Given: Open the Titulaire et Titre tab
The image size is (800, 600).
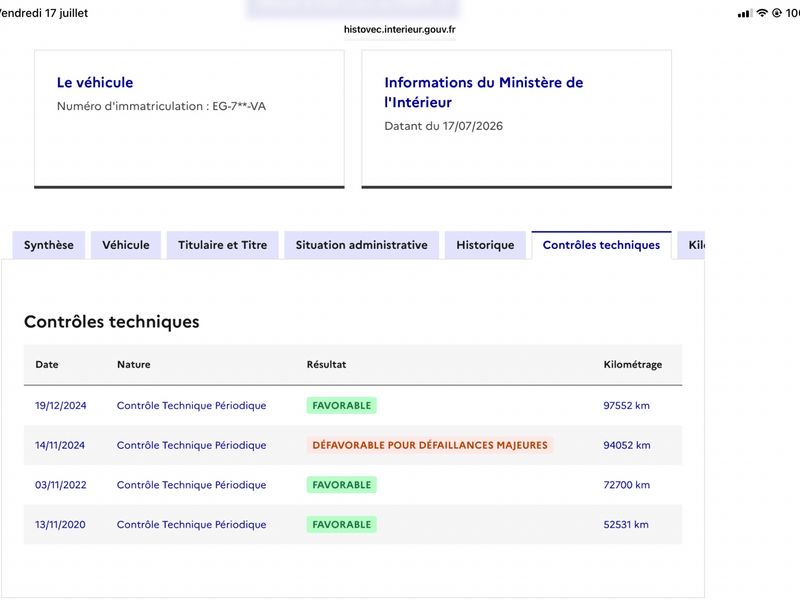Looking at the screenshot, I should click(x=222, y=245).
